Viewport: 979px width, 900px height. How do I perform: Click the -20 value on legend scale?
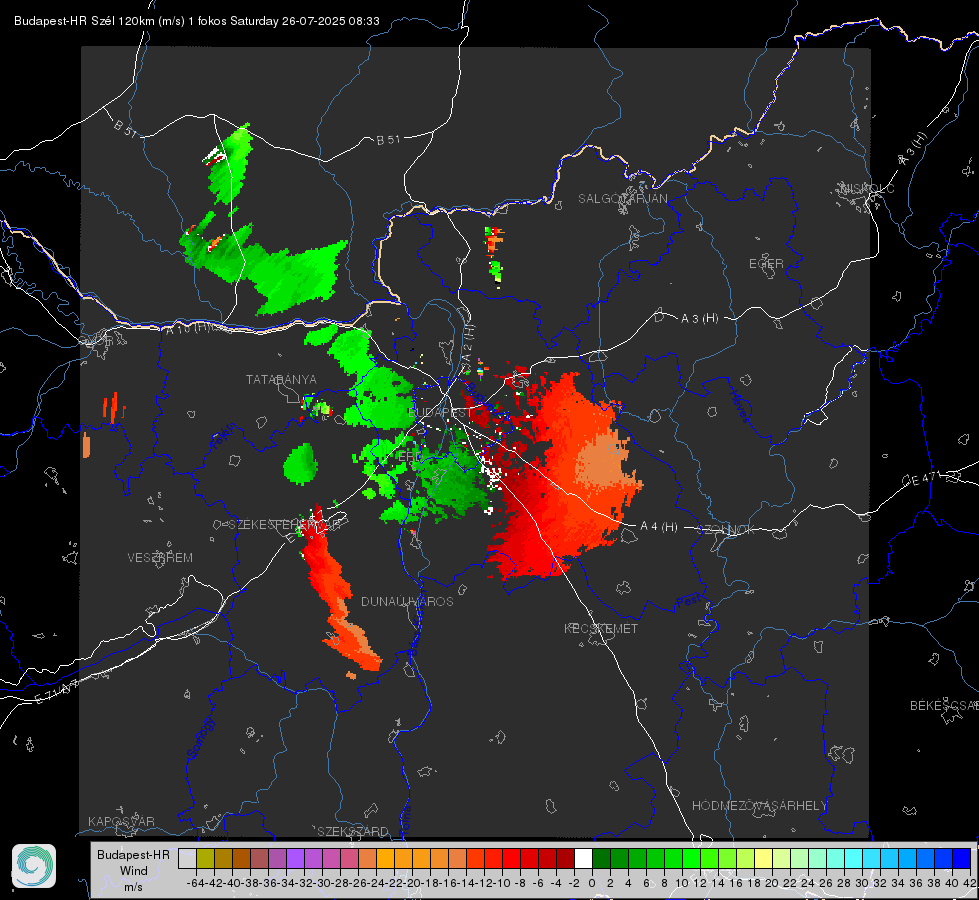tap(412, 883)
